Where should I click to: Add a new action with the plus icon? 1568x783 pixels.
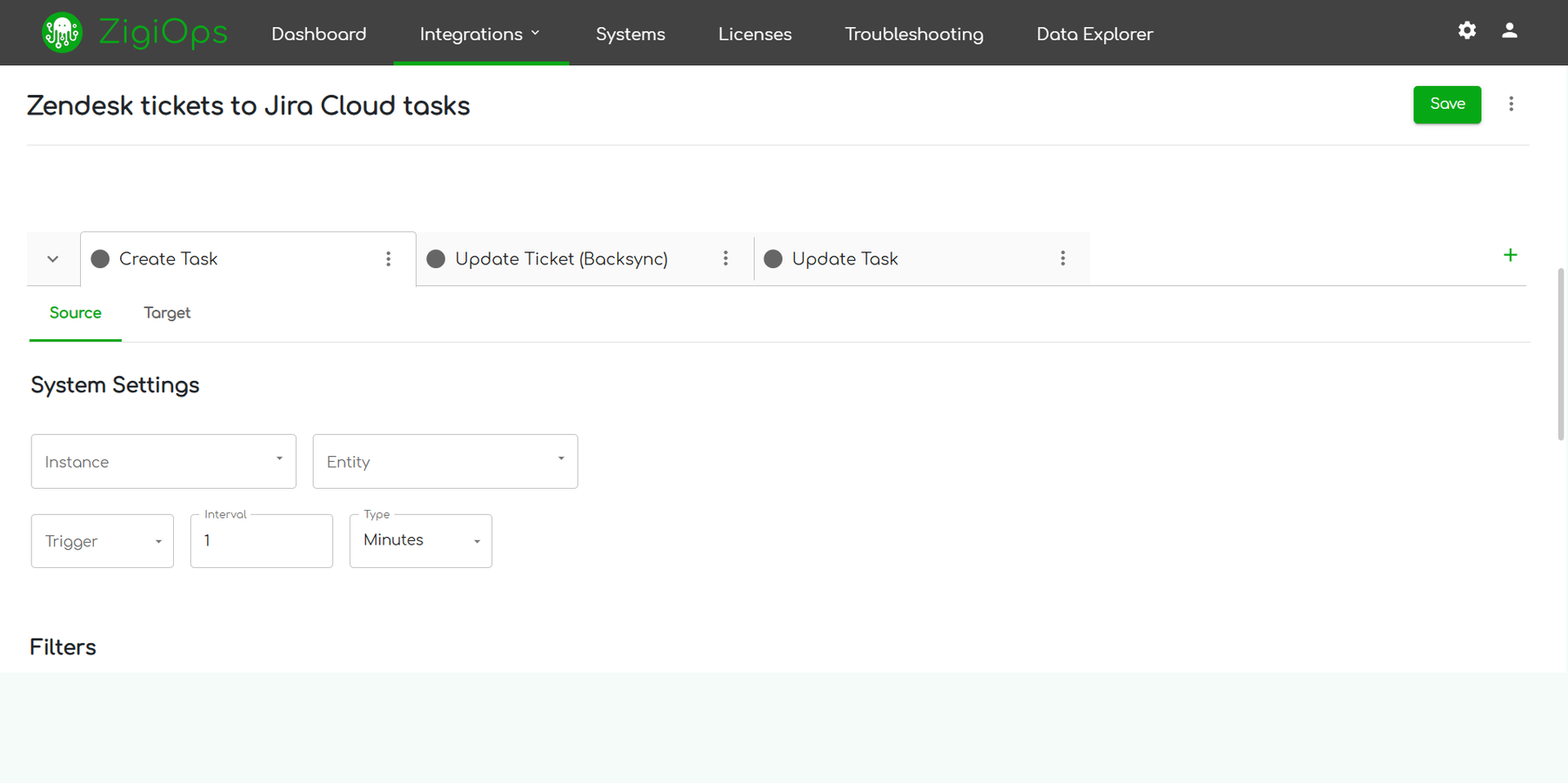[x=1511, y=255]
